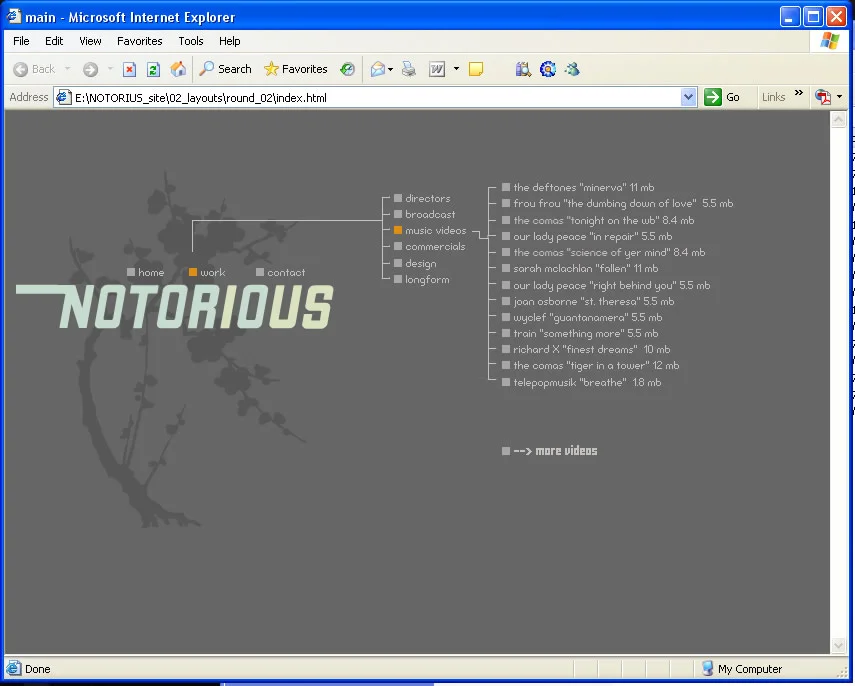Open richard X "finest dreams" video
Screen dimensions: 855x686
[586, 349]
